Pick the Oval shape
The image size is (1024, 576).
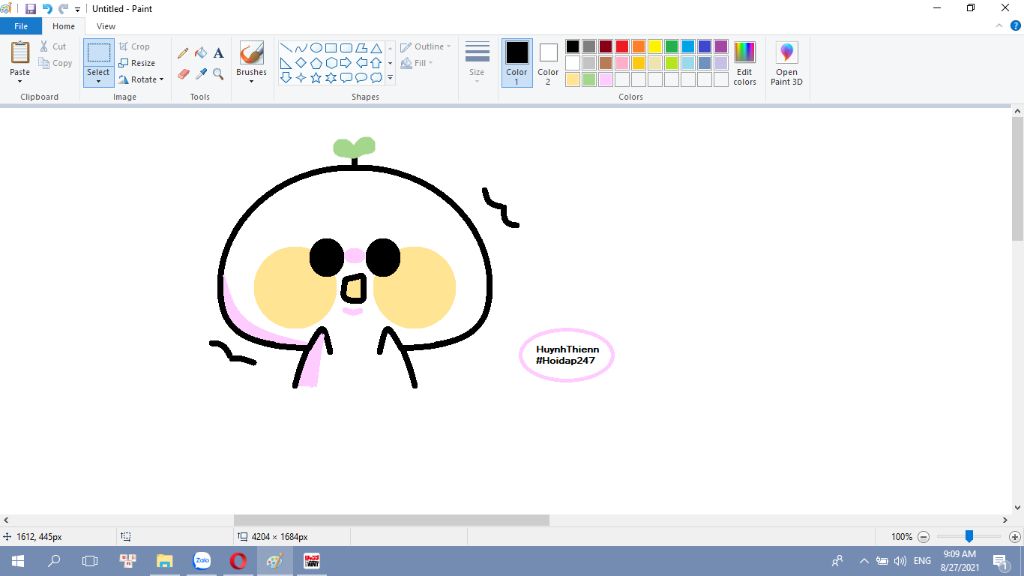(x=316, y=48)
